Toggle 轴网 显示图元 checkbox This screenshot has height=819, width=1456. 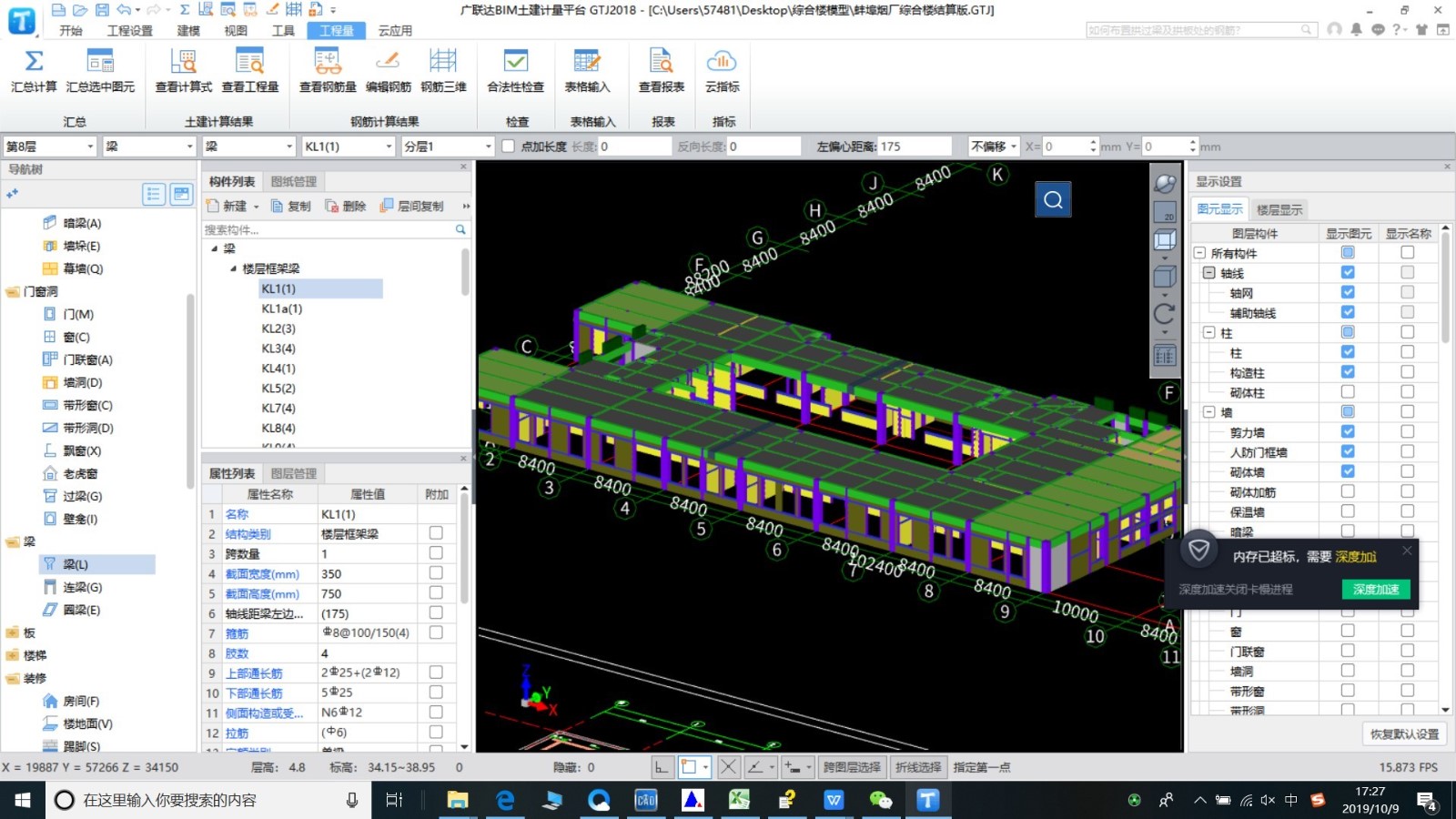pyautogui.click(x=1348, y=292)
